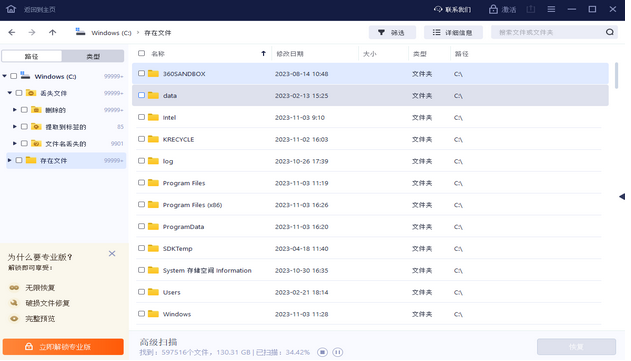Close the 为什么要专业版 promo panel

pos(112,254)
